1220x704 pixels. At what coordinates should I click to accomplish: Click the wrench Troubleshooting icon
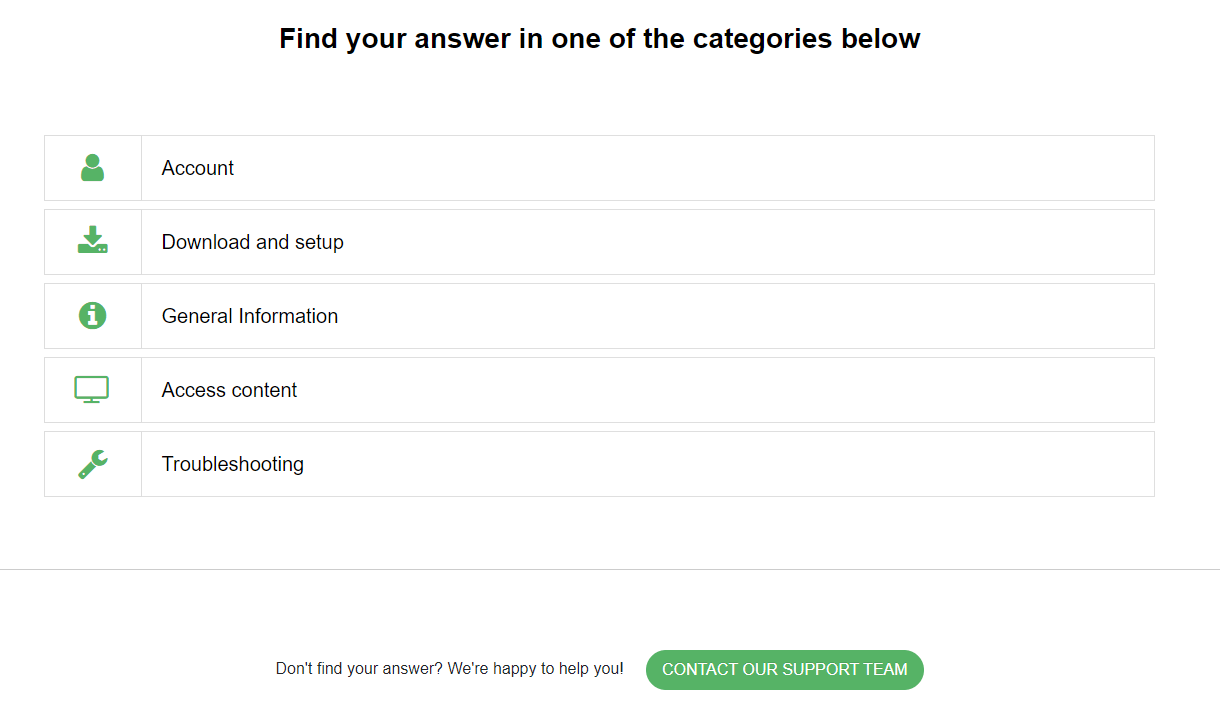pos(93,464)
